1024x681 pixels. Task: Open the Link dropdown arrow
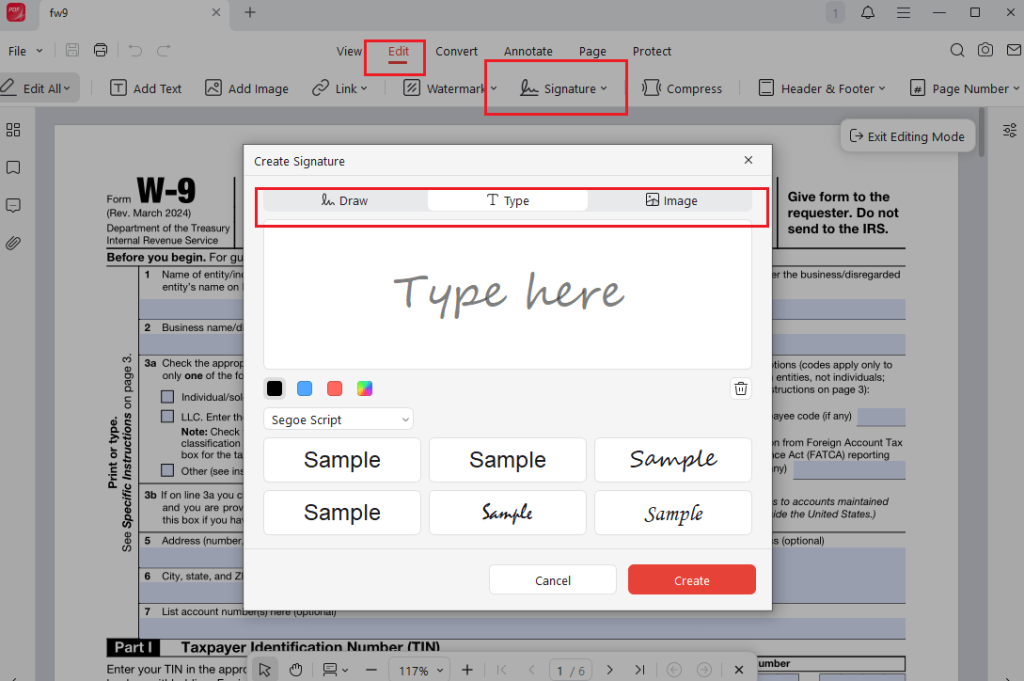(364, 89)
